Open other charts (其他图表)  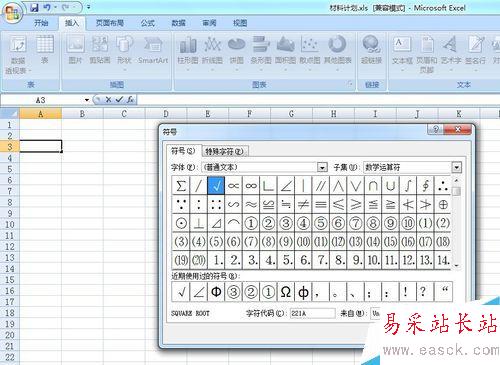(x=338, y=53)
